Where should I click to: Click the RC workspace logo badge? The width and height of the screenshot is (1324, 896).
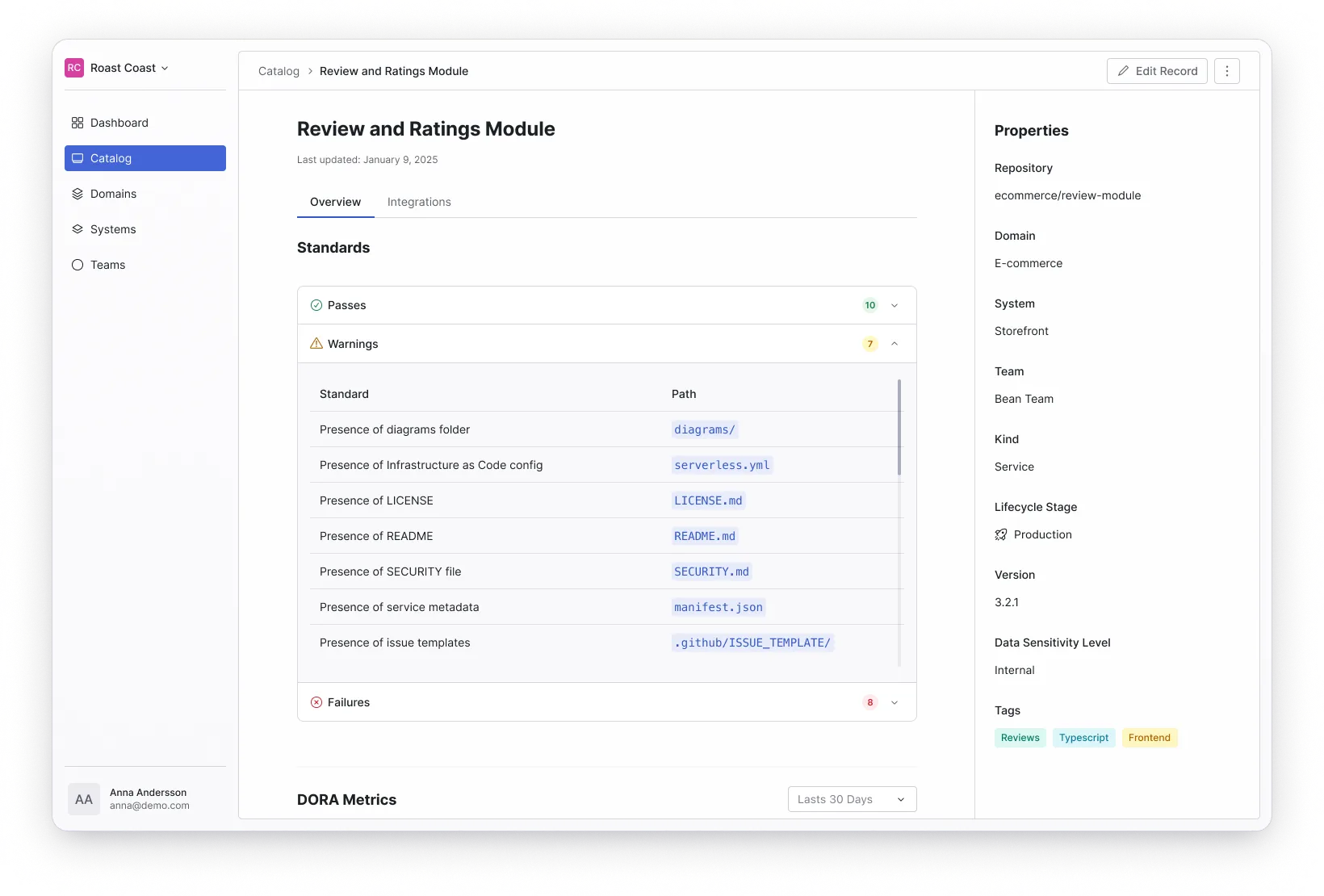(x=74, y=68)
